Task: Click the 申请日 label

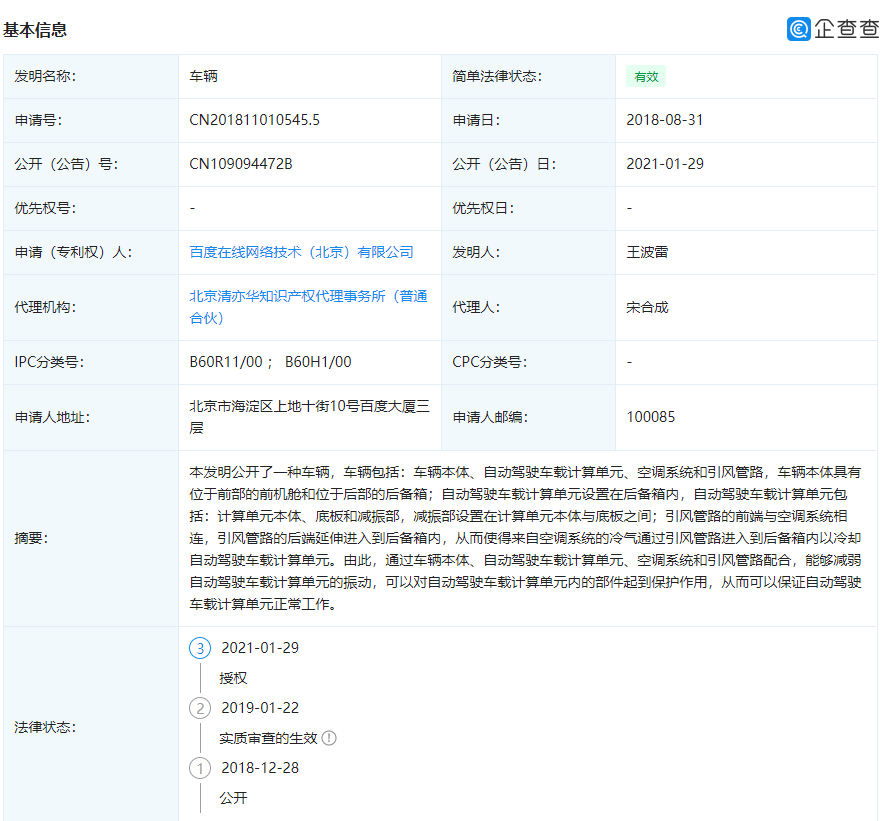Action: pos(476,120)
